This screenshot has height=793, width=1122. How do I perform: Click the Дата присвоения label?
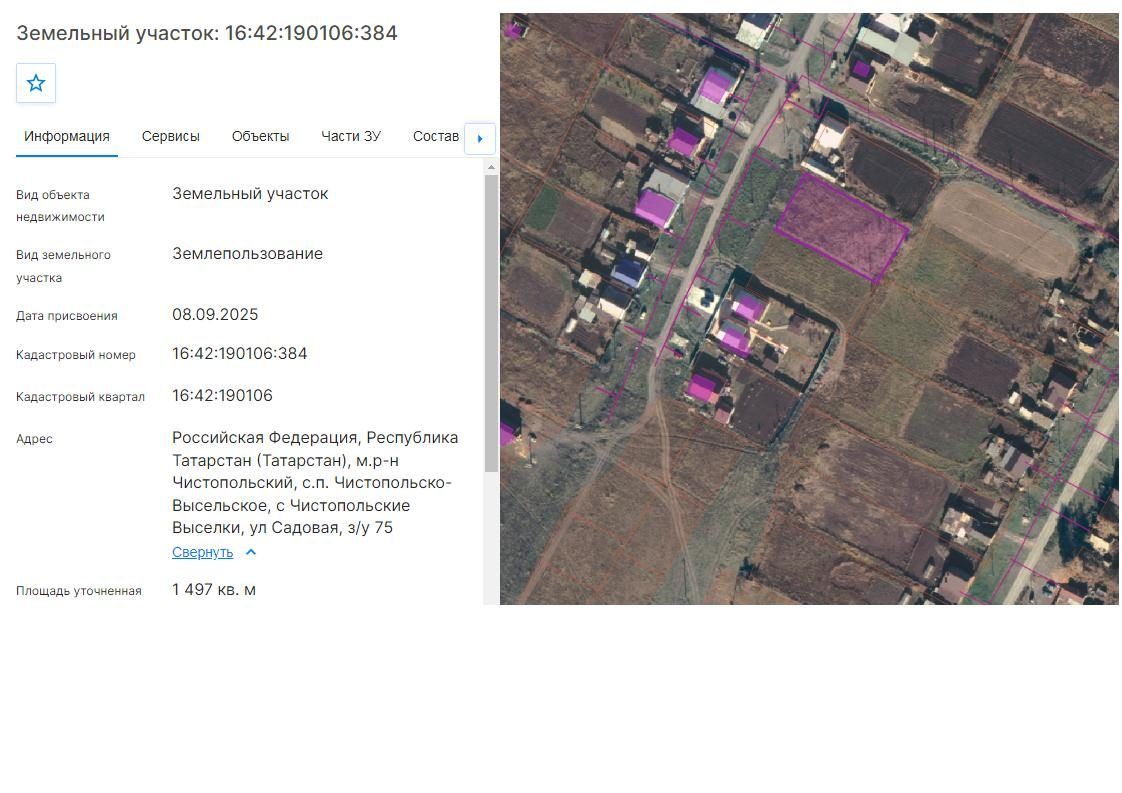[67, 316]
